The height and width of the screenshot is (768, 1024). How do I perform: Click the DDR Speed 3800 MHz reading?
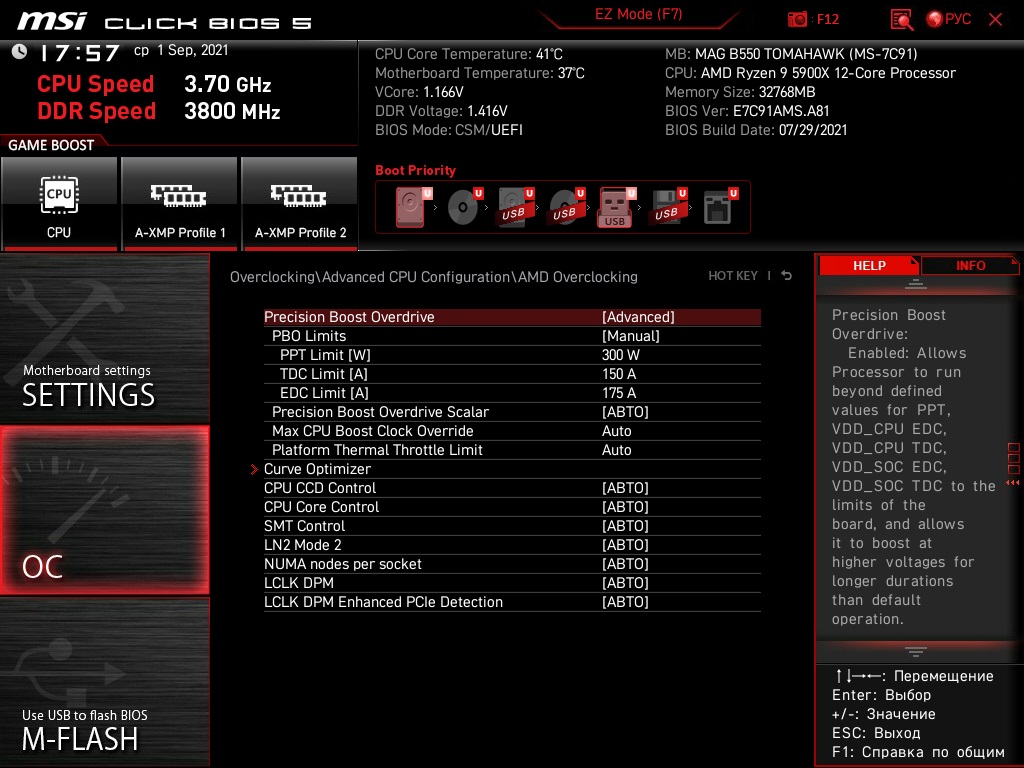(x=159, y=111)
